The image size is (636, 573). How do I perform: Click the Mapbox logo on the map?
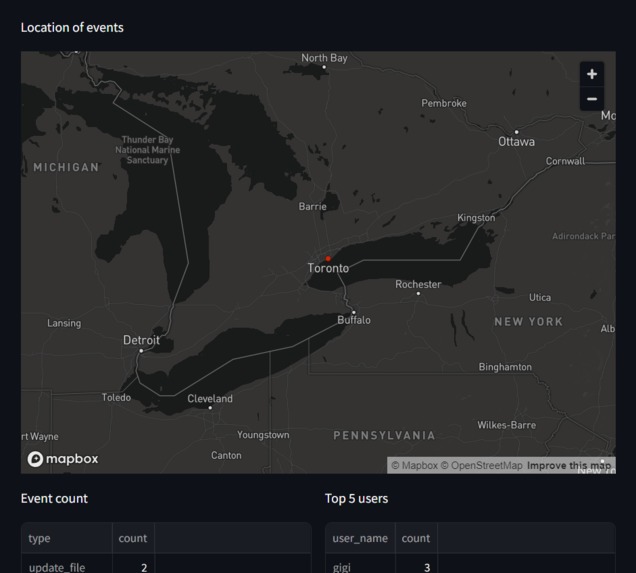[x=63, y=459]
